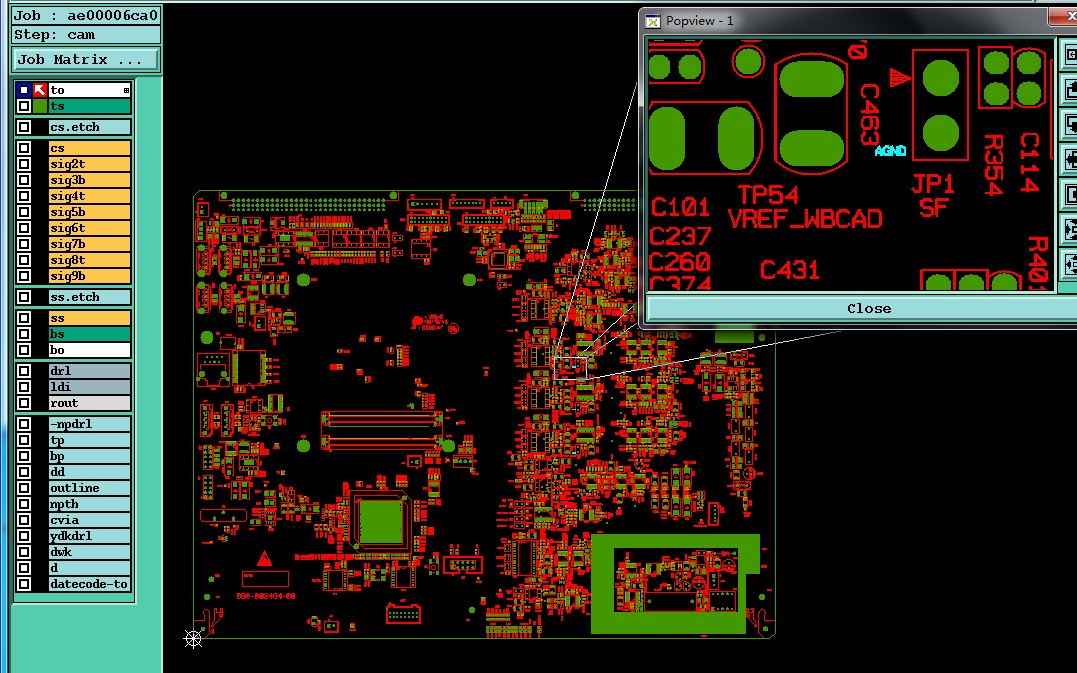
Task: Click the AGND net label in Popview
Action: [890, 150]
